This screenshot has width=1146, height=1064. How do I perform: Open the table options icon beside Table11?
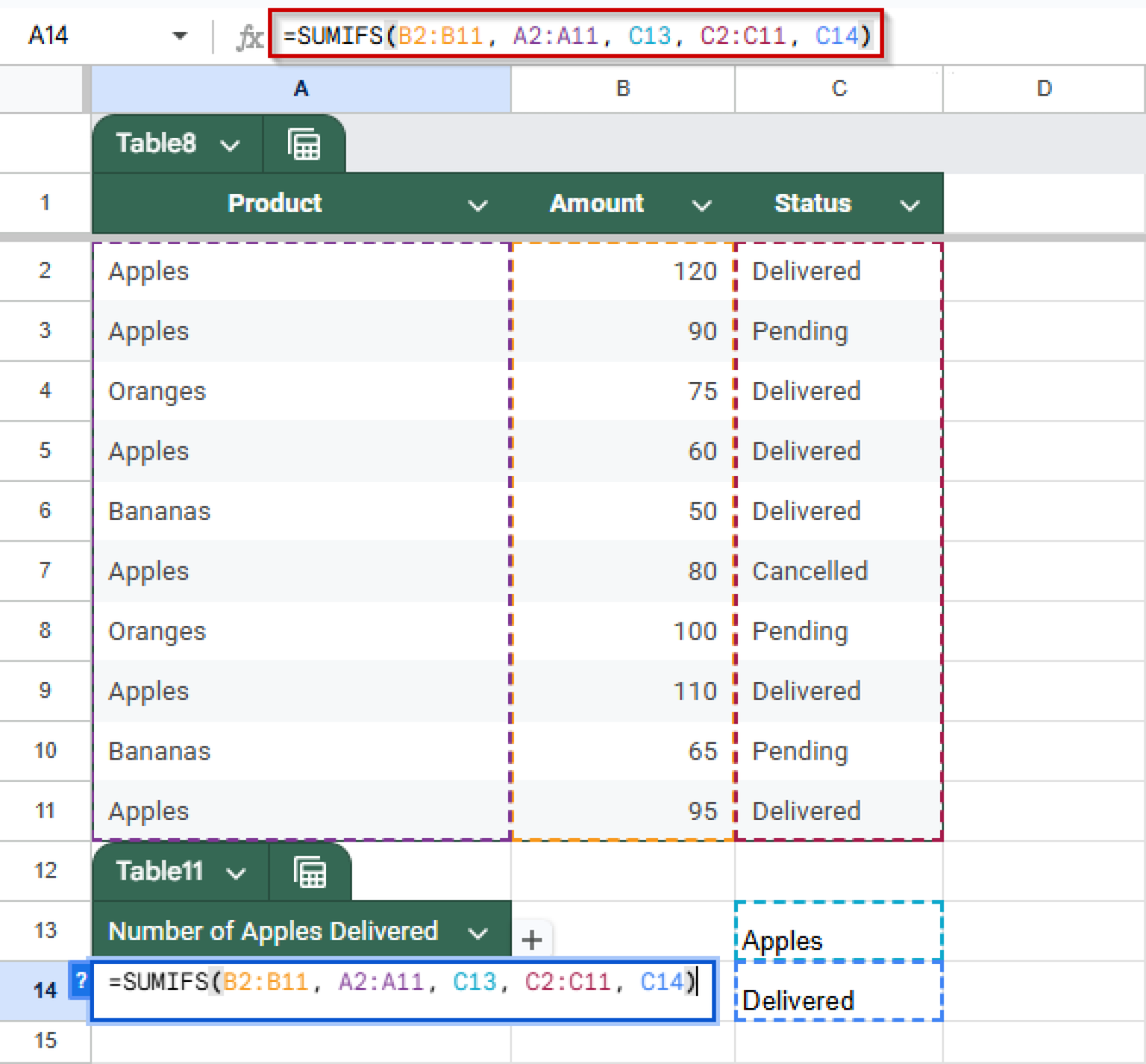[x=310, y=871]
